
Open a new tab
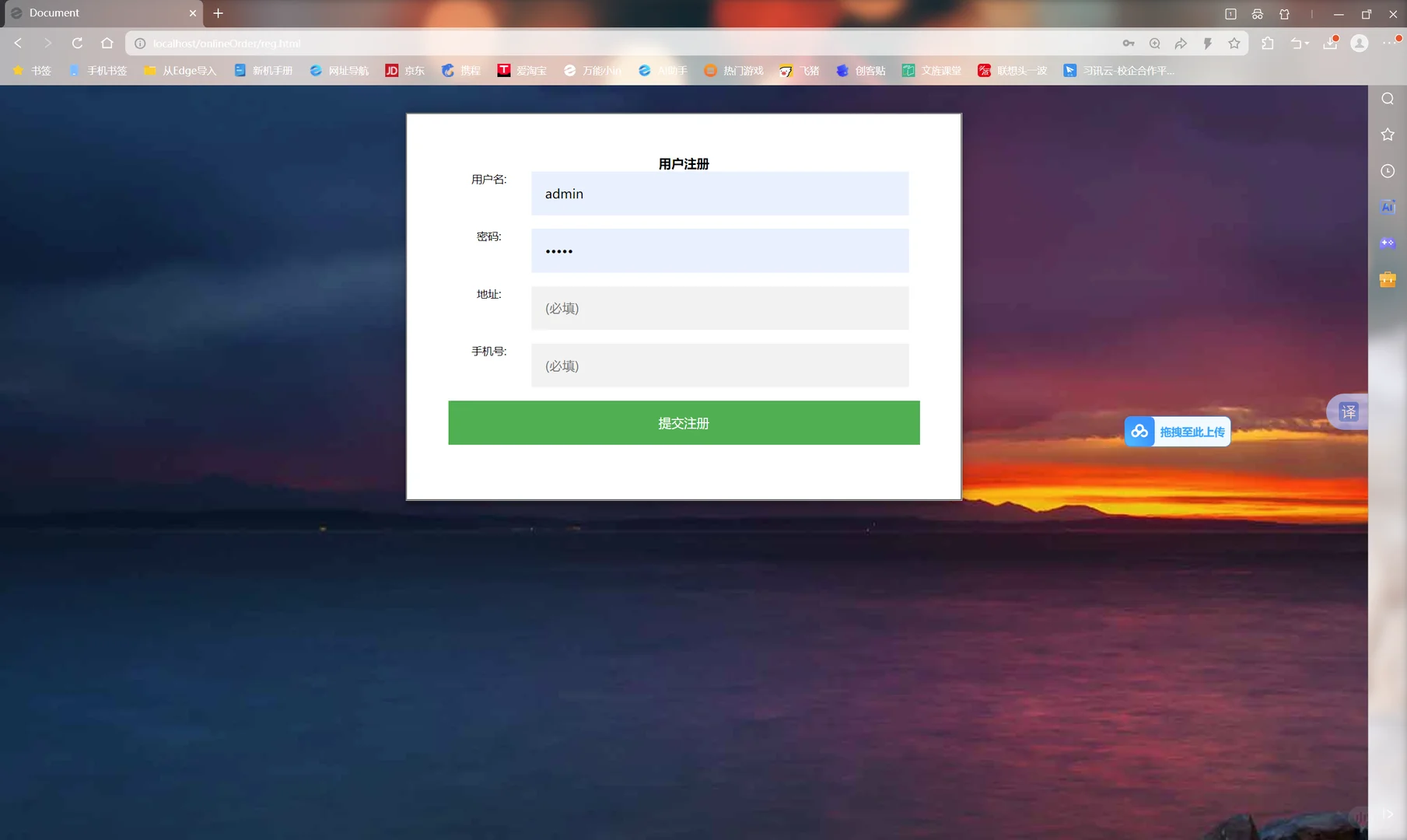coord(218,13)
